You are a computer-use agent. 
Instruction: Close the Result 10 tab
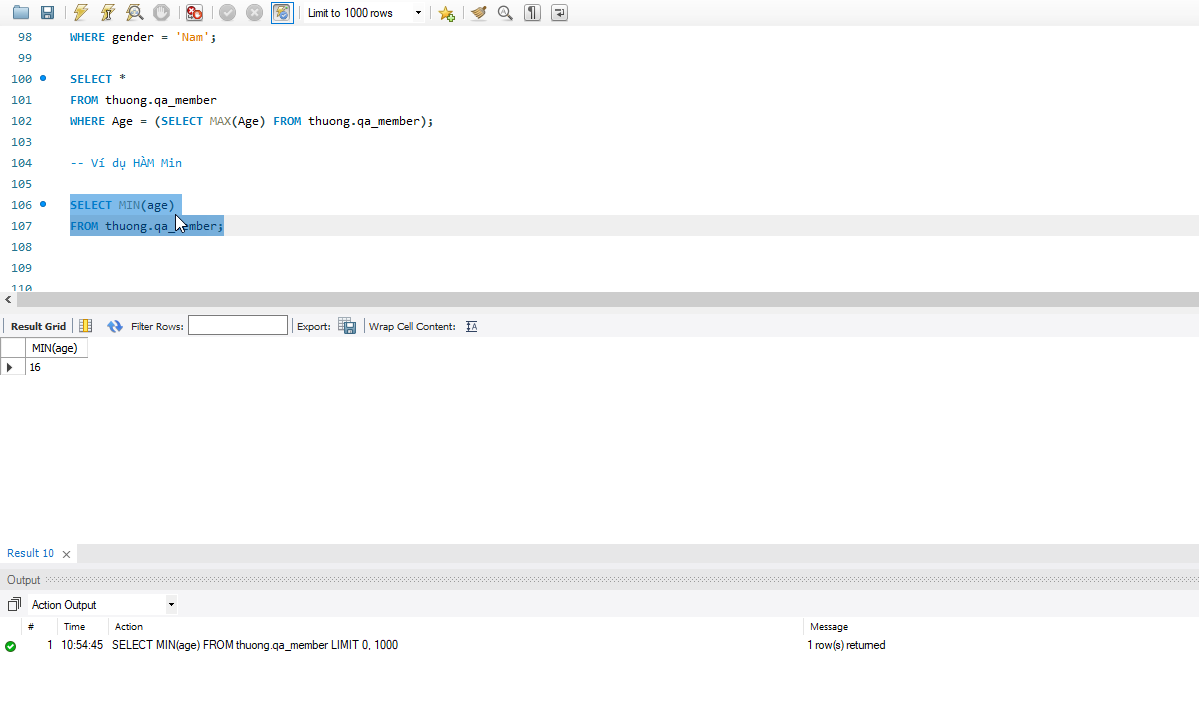click(67, 554)
